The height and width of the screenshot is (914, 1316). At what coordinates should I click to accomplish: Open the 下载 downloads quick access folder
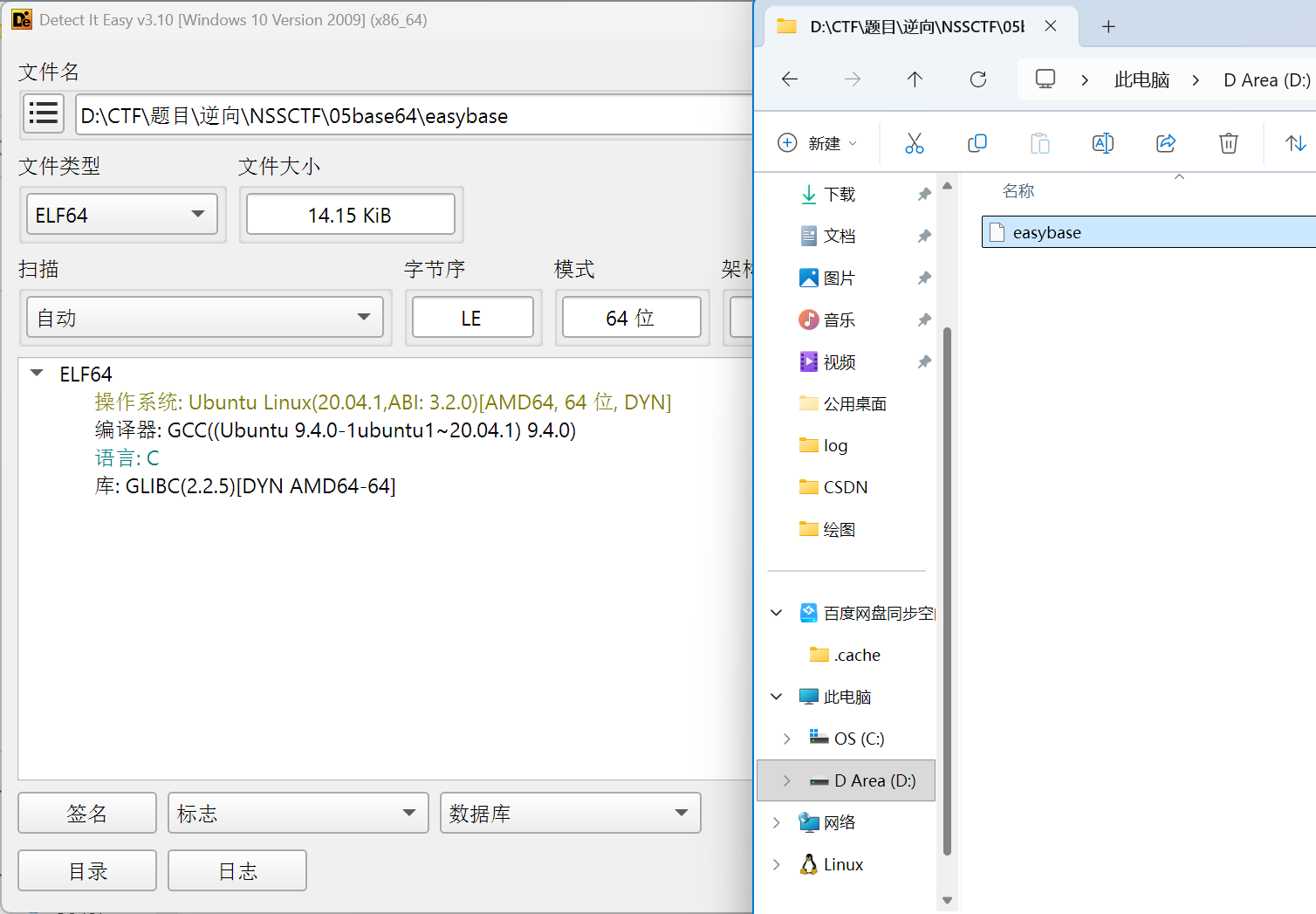(x=840, y=195)
